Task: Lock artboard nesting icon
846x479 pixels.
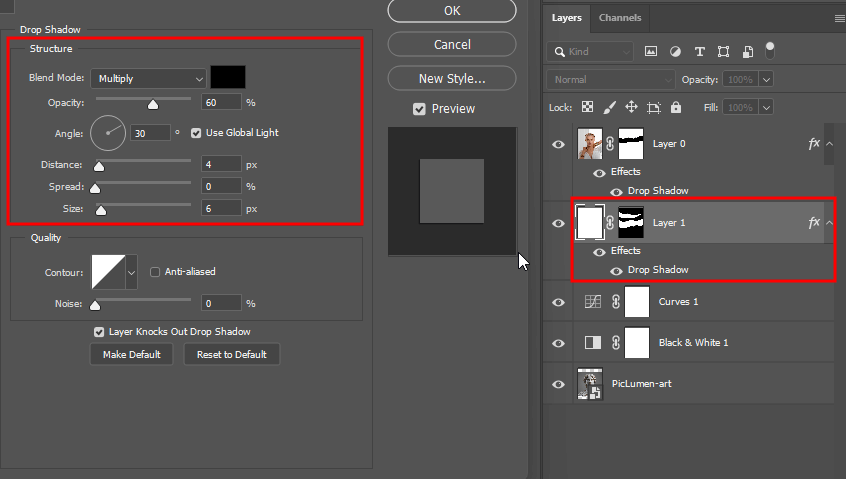Action: click(653, 107)
